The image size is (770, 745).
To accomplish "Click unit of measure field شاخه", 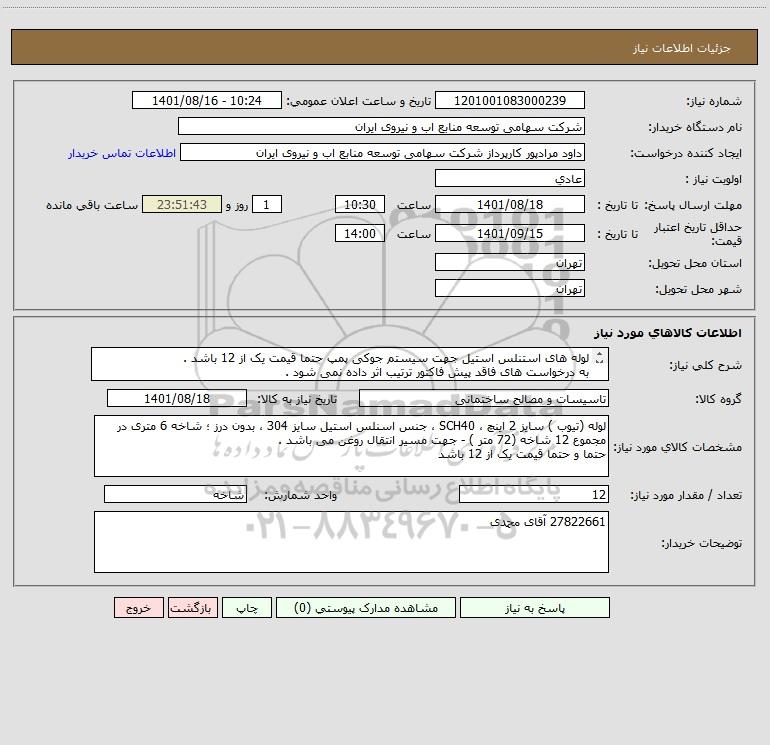I will (175, 495).
